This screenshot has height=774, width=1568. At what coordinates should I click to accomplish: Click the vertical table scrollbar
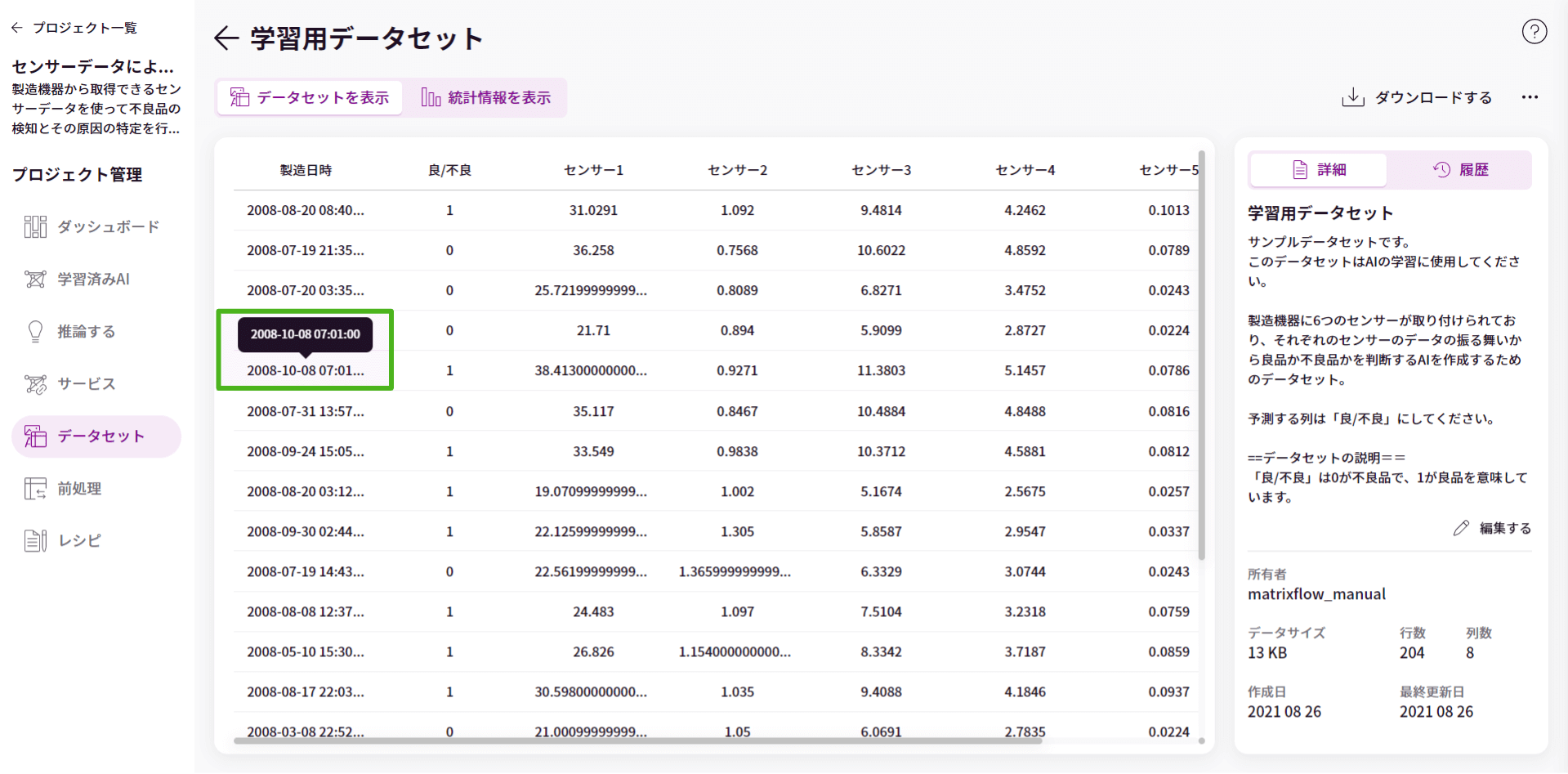pyautogui.click(x=1201, y=355)
